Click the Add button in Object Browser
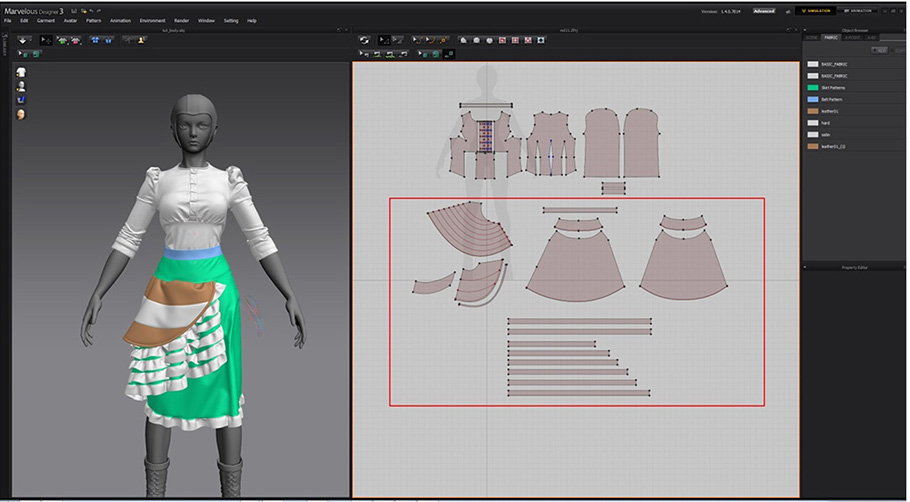The width and height of the screenshot is (910, 502). point(881,49)
